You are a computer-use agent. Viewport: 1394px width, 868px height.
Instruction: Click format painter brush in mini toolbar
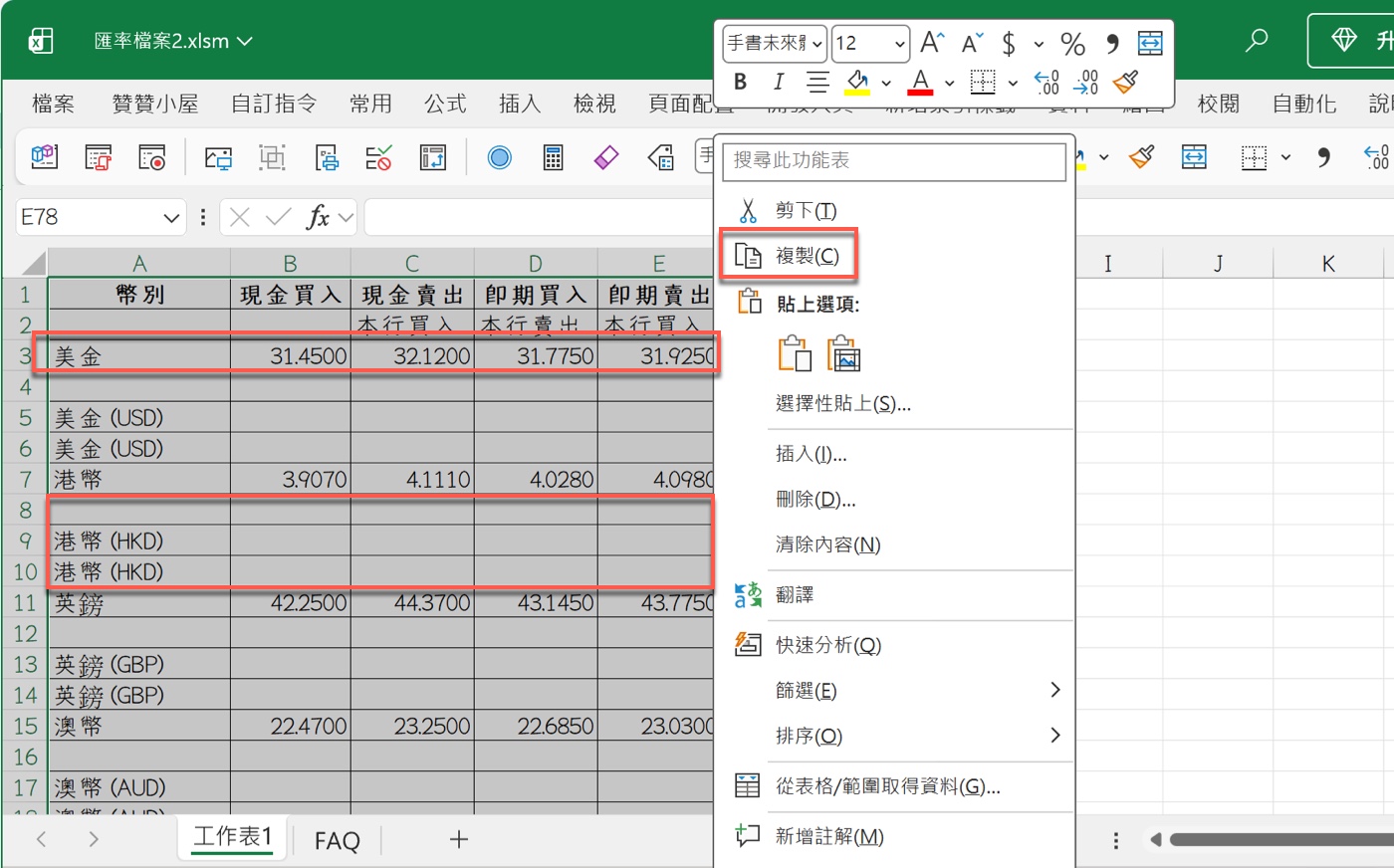[1126, 82]
